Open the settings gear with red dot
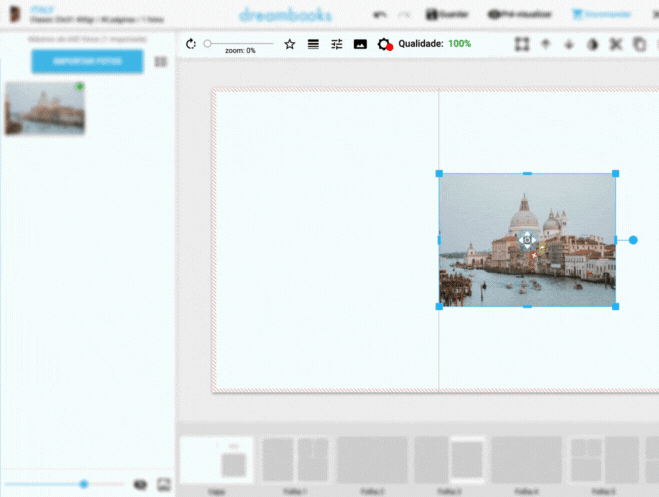Screen dimensions: 659x497 [384, 45]
